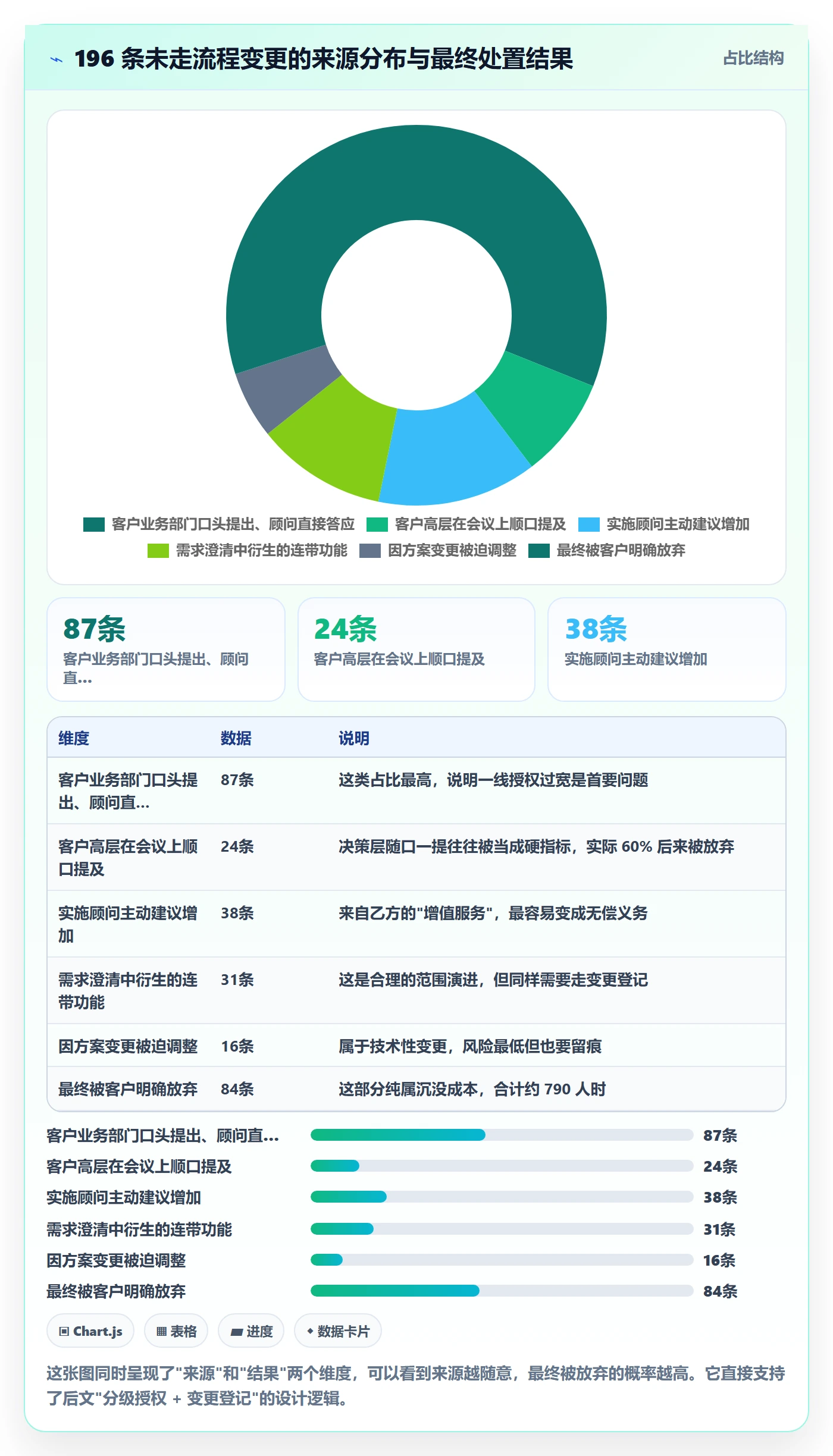Viewport: 833px width, 1456px height.
Task: Toggle legend swatch for 客户业务部门口头提出、顾问直接答应
Action: pos(94,524)
